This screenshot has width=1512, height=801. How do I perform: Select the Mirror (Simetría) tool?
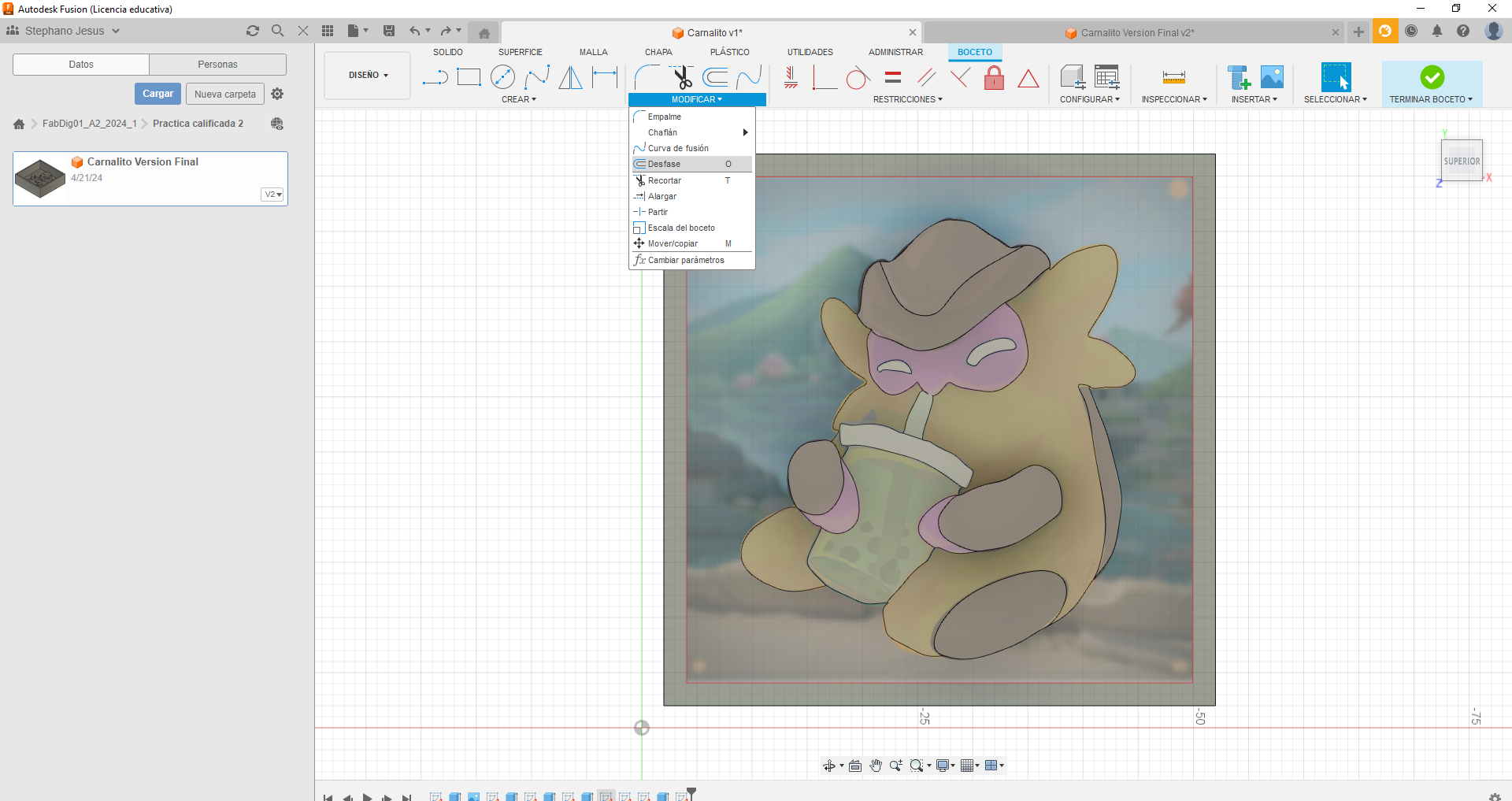(x=570, y=77)
